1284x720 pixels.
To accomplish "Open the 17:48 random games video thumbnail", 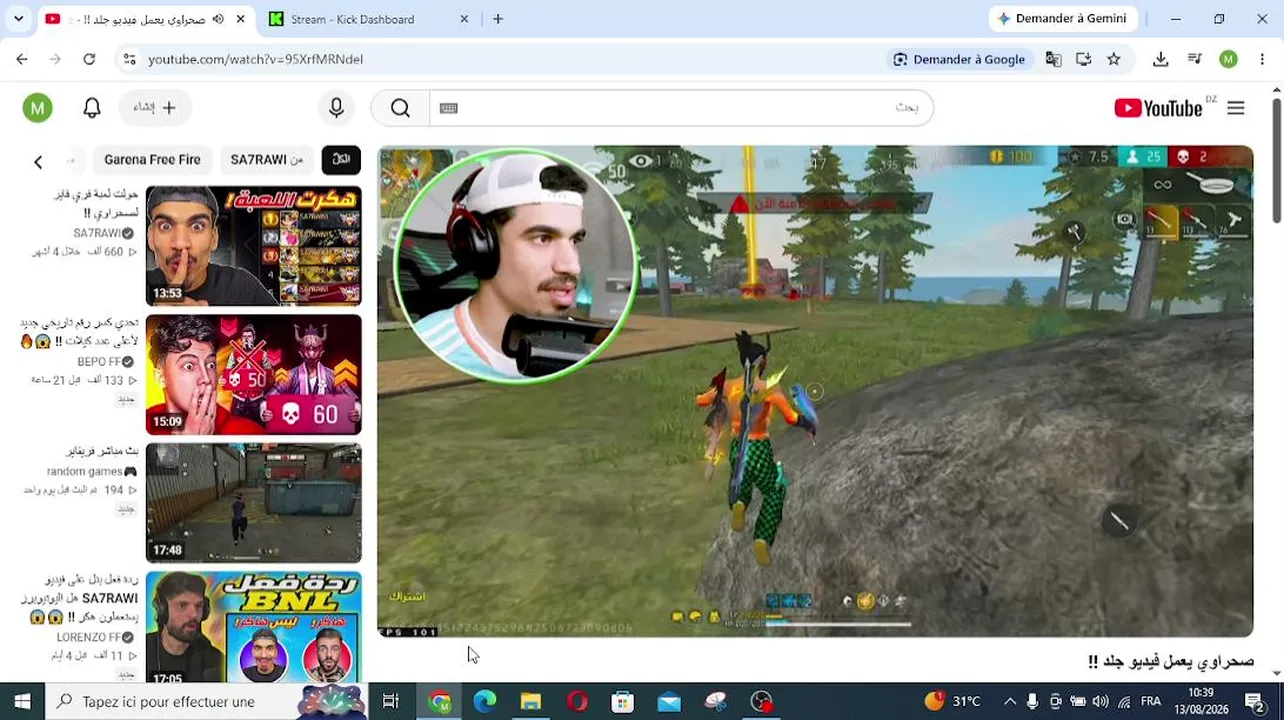I will tap(254, 503).
